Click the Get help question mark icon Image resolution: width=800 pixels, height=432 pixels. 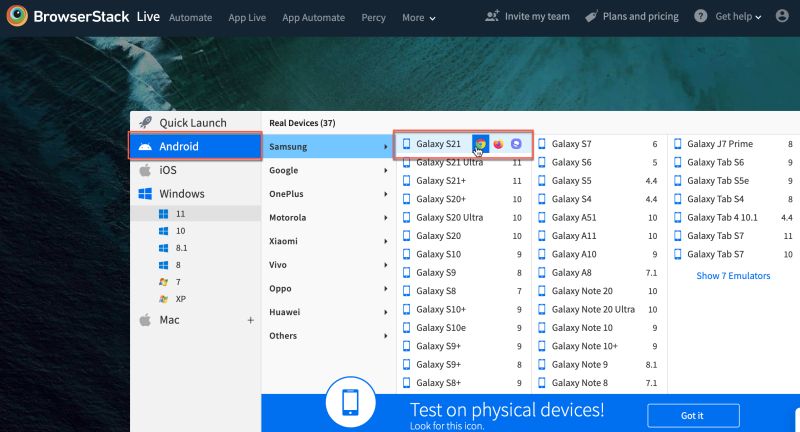point(701,16)
